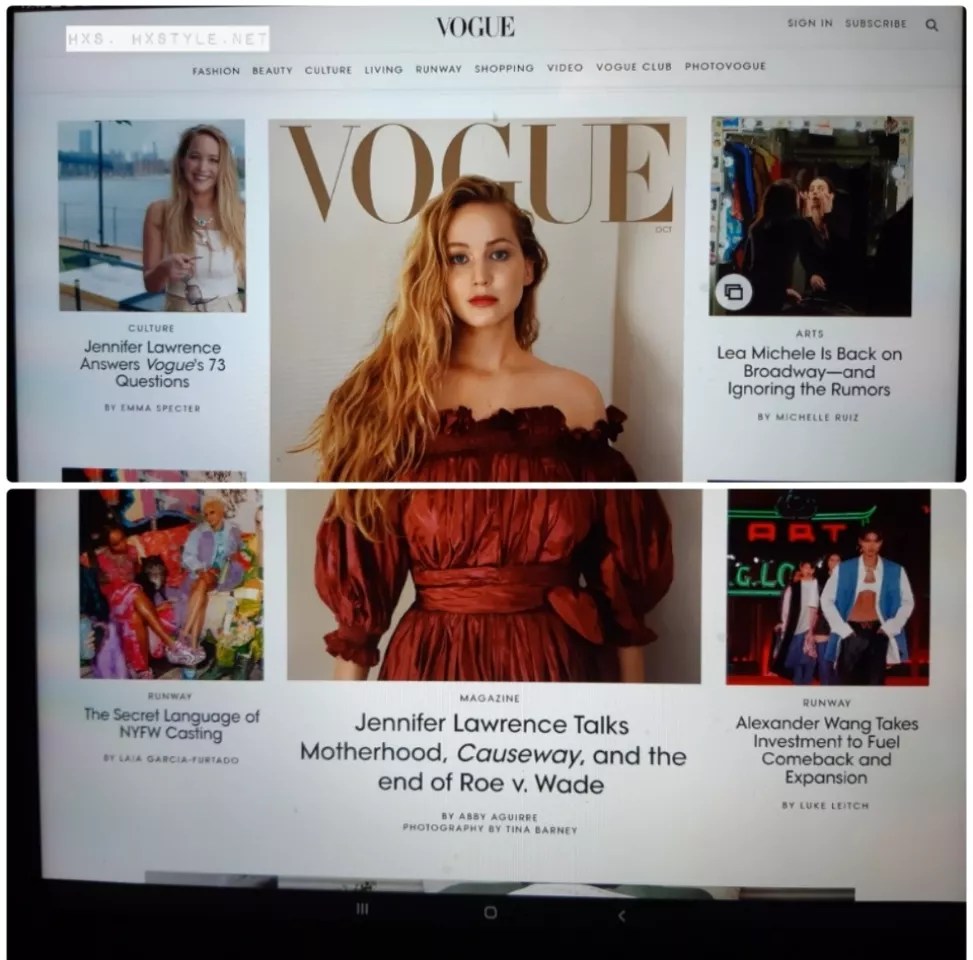
Task: Tap the Android back arrow
Action: click(621, 914)
